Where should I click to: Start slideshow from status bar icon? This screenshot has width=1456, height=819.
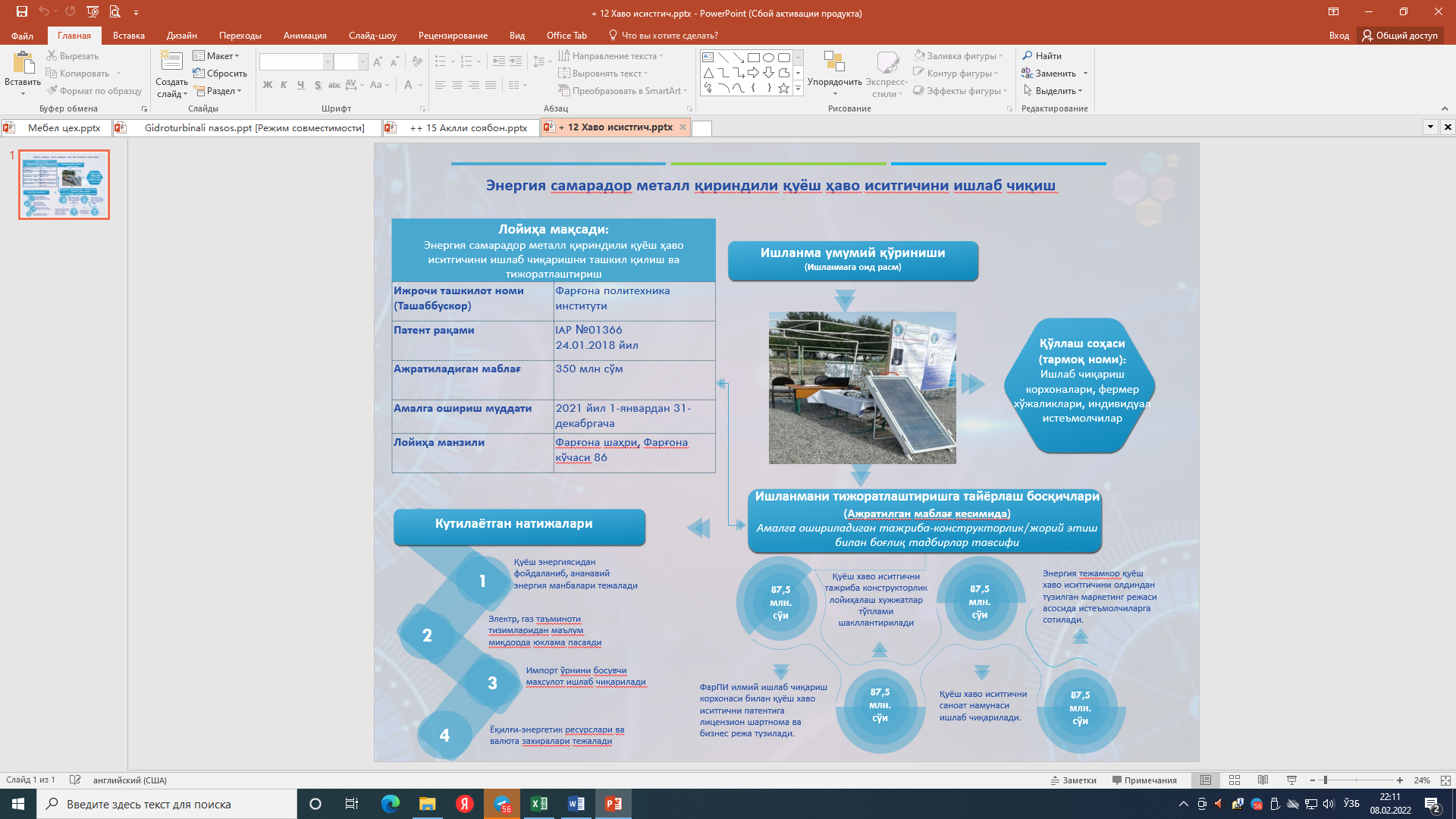(1291, 780)
